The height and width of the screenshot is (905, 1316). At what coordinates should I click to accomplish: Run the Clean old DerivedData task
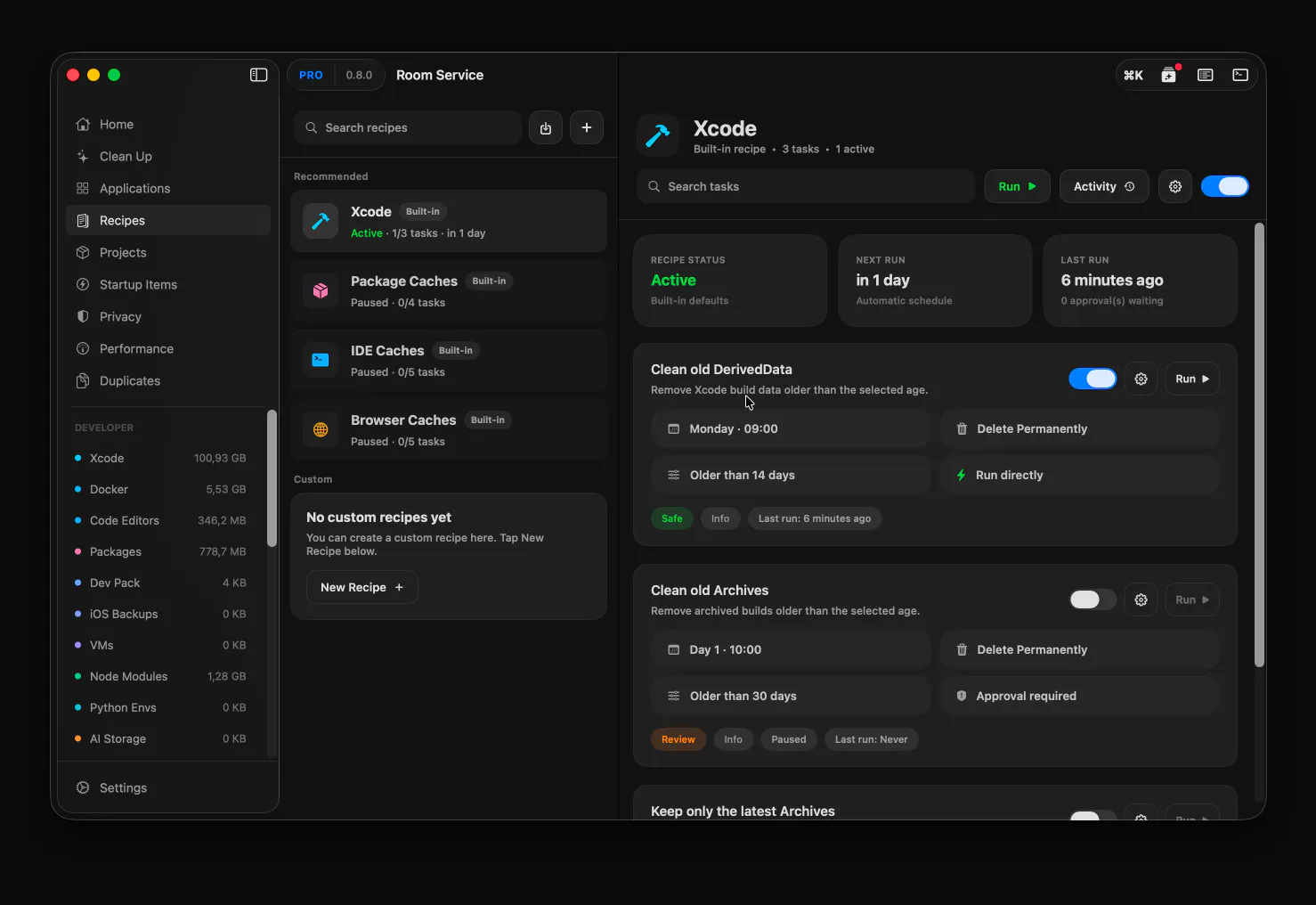tap(1192, 379)
